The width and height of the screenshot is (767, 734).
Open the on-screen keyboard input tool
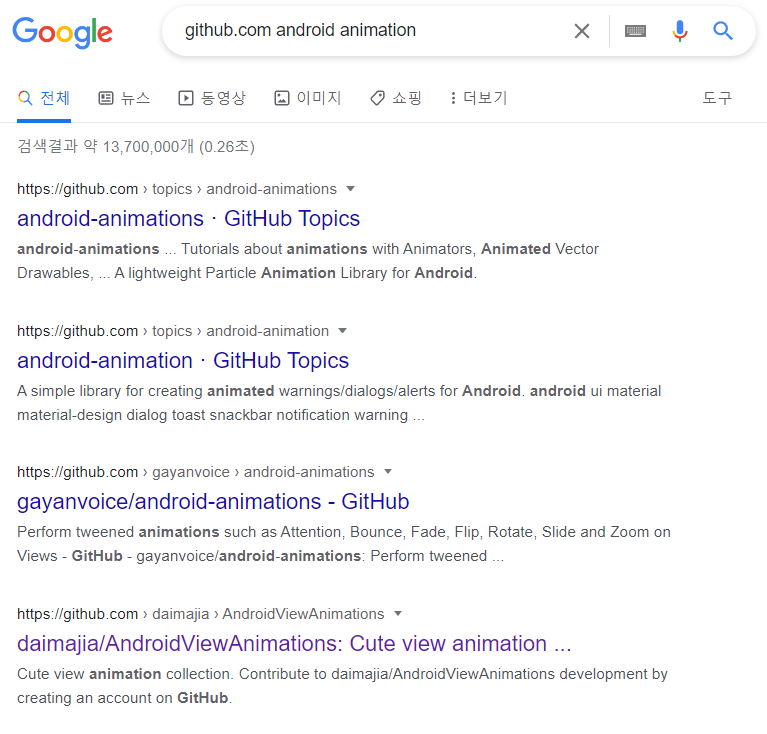click(x=635, y=31)
